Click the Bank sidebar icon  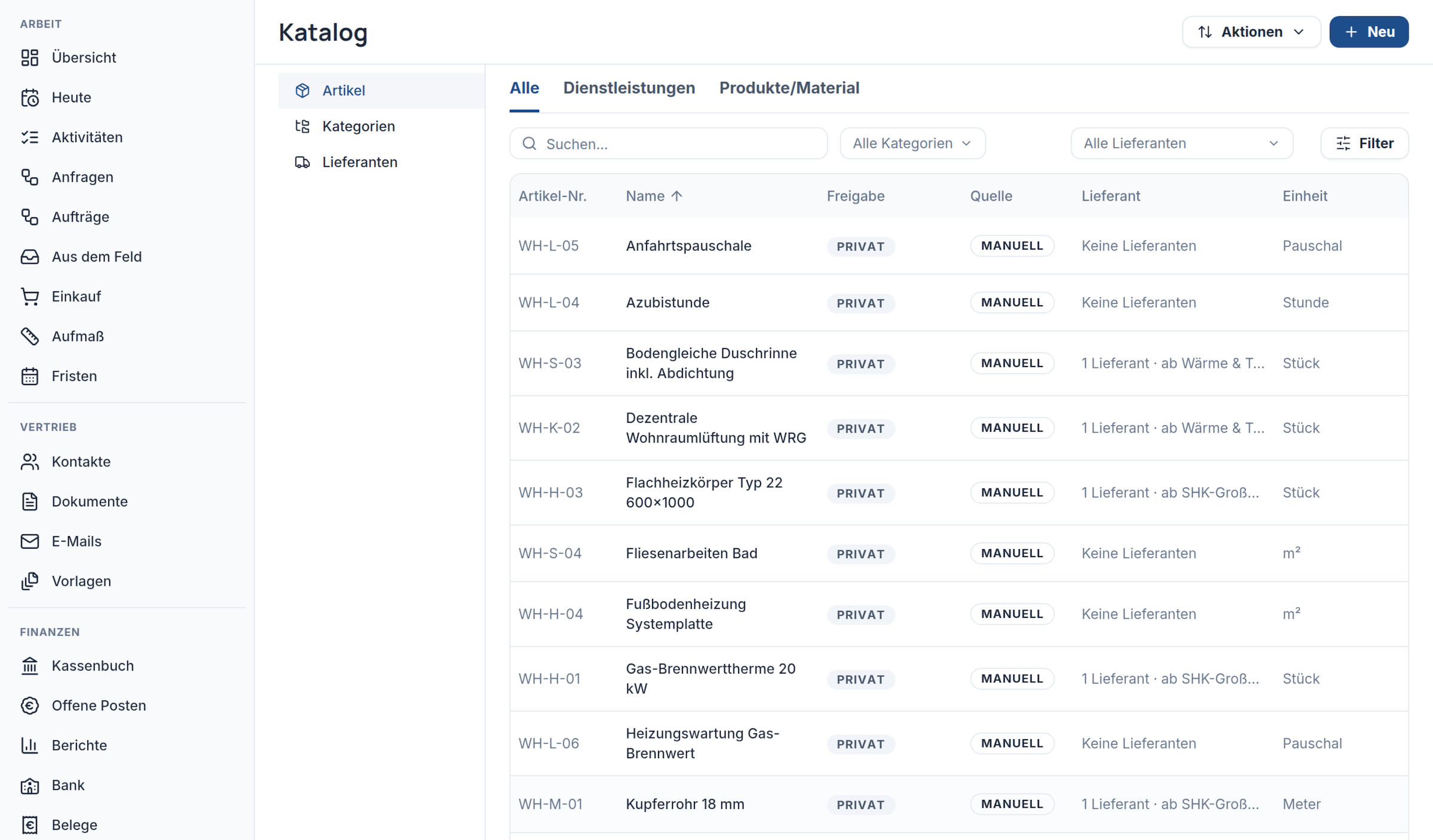(x=30, y=785)
